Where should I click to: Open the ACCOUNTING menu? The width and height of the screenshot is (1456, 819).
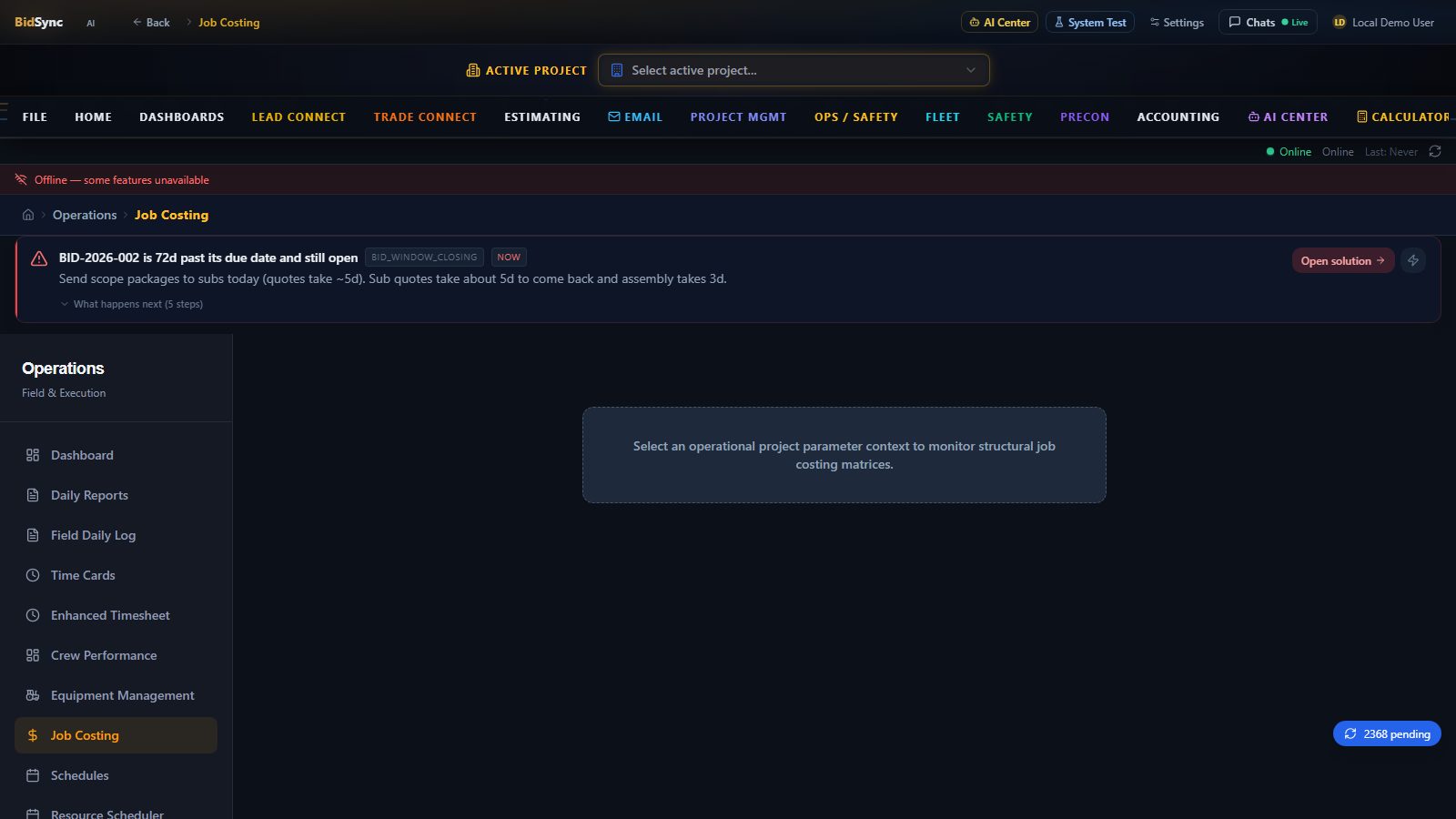[x=1178, y=116]
